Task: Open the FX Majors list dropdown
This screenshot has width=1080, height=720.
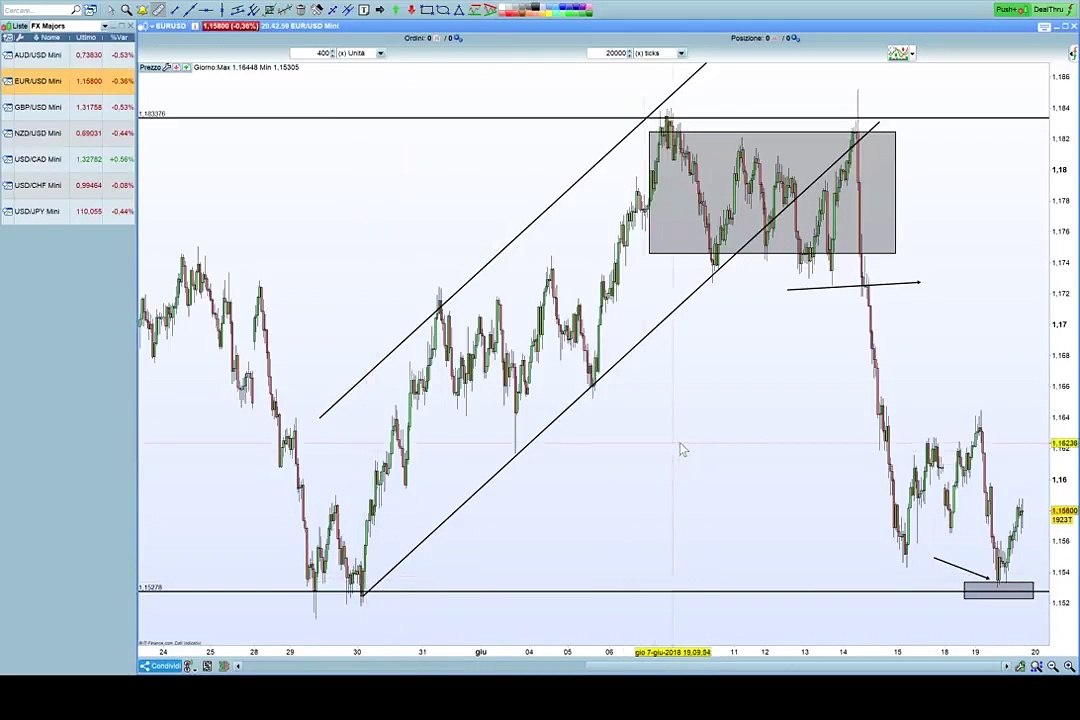Action: tap(105, 26)
